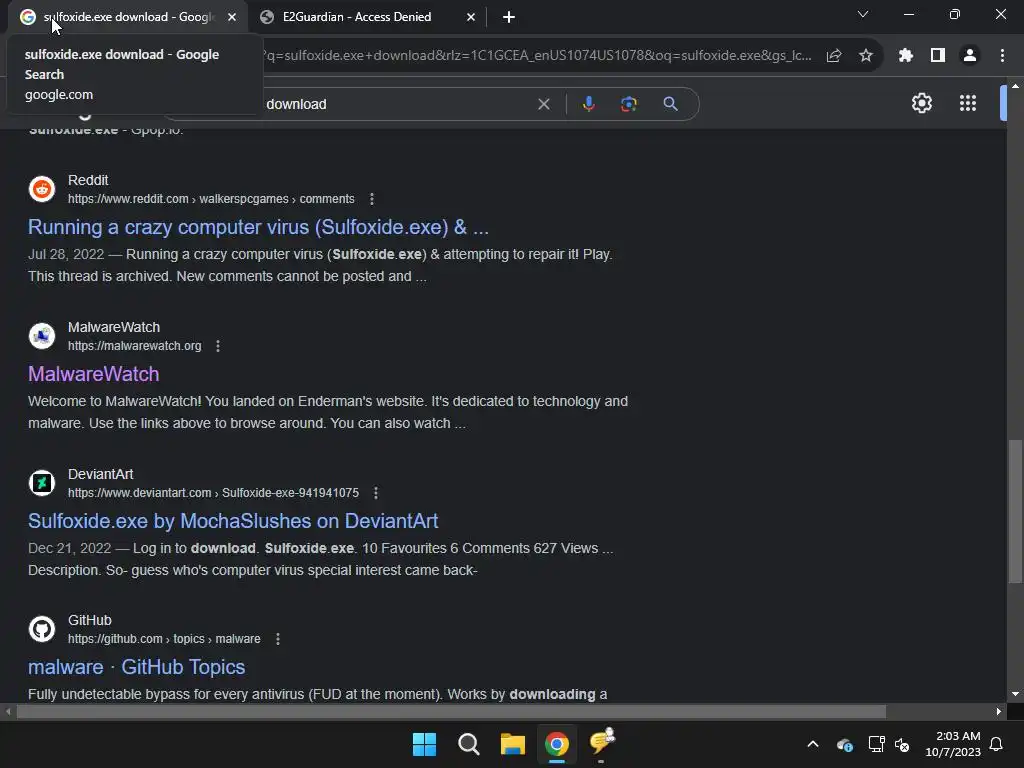The width and height of the screenshot is (1024, 768).
Task: Close the sulfoxide.exe download tab
Action: pyautogui.click(x=232, y=17)
